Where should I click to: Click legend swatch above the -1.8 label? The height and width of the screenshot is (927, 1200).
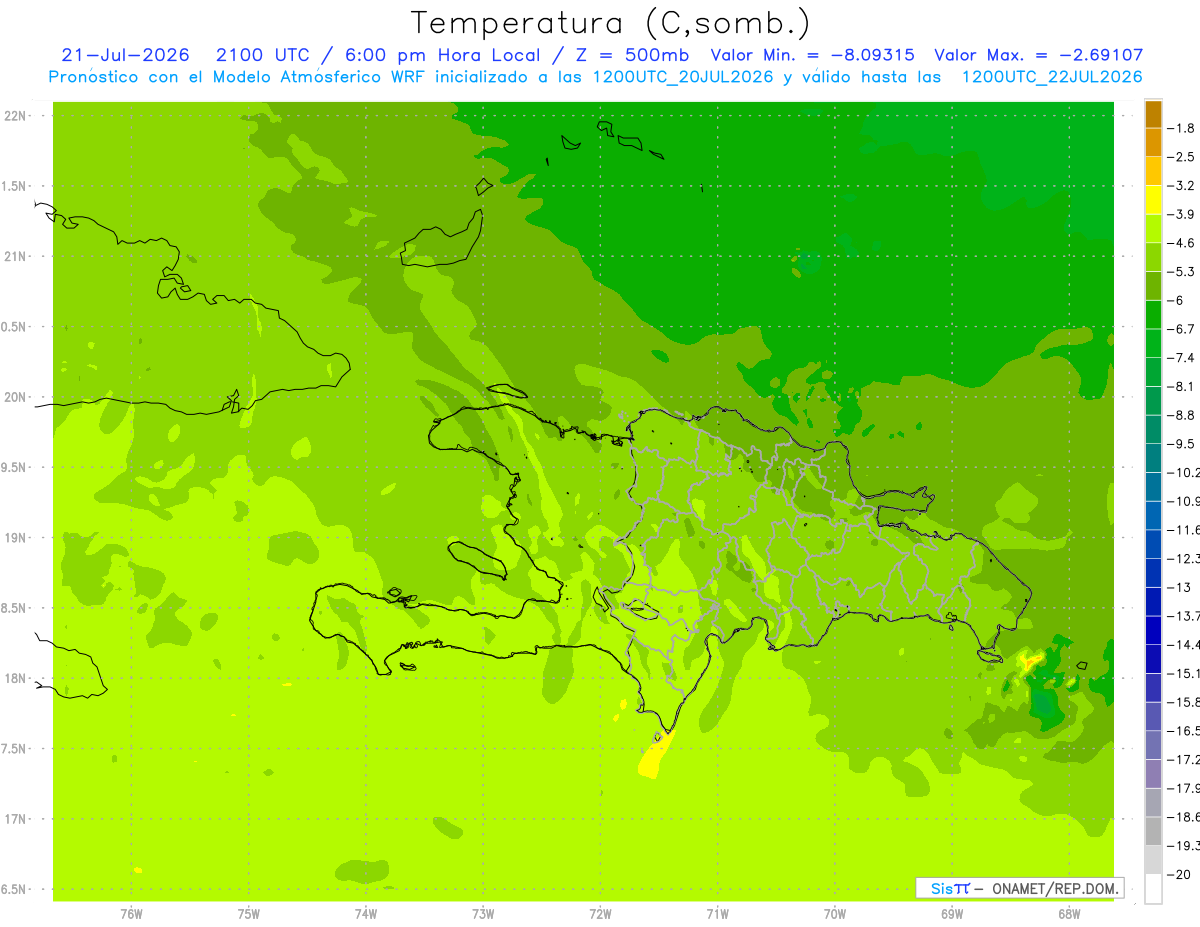tap(1153, 114)
